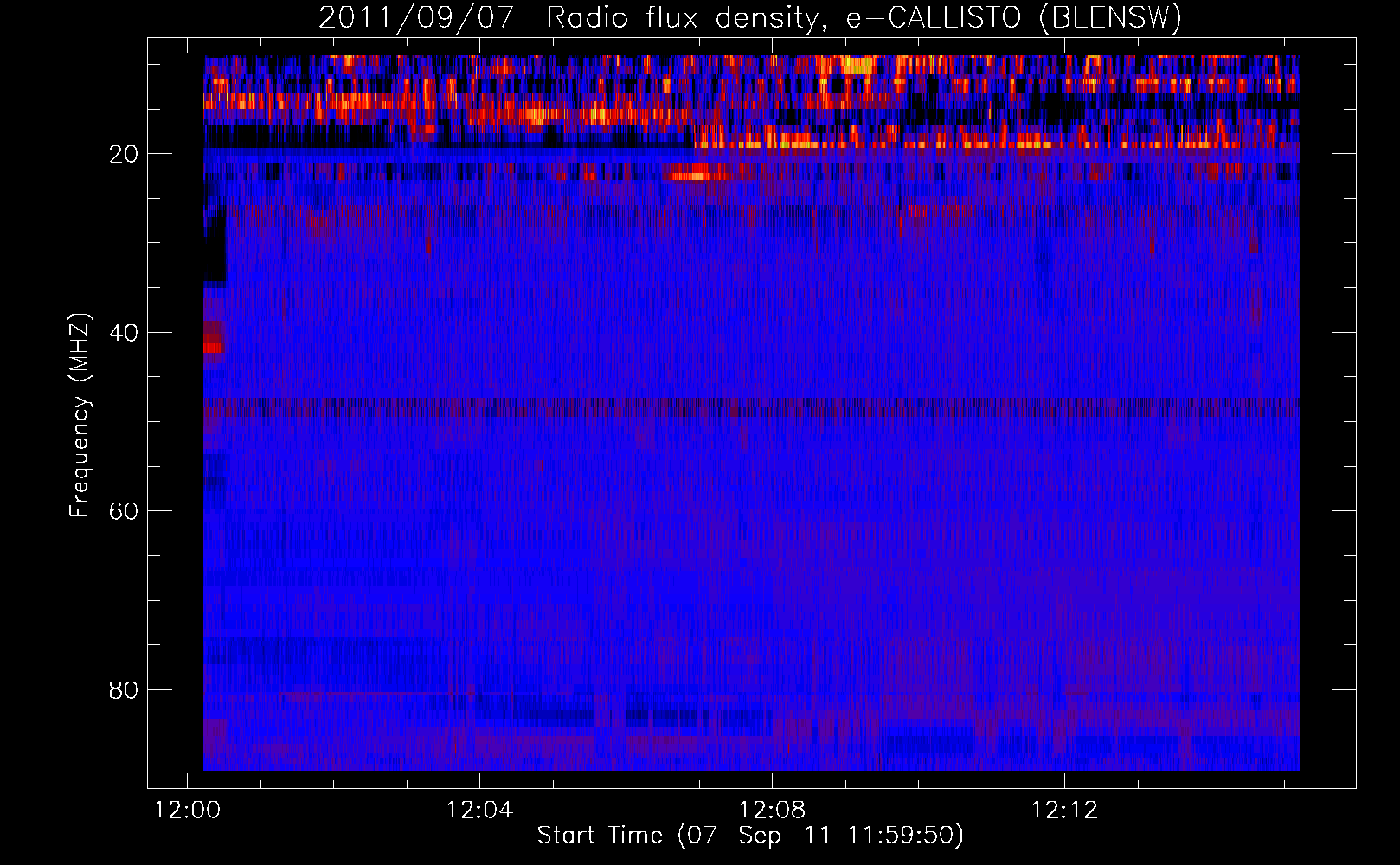Click the '80' frequency tick label
The height and width of the screenshot is (865, 1400).
coord(124,690)
